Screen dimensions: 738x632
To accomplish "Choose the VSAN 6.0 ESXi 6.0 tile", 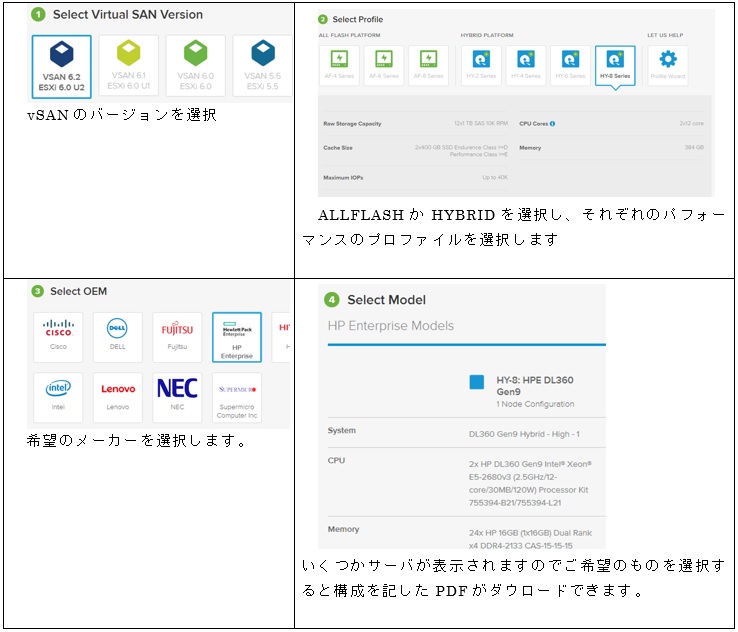I will click(x=195, y=65).
